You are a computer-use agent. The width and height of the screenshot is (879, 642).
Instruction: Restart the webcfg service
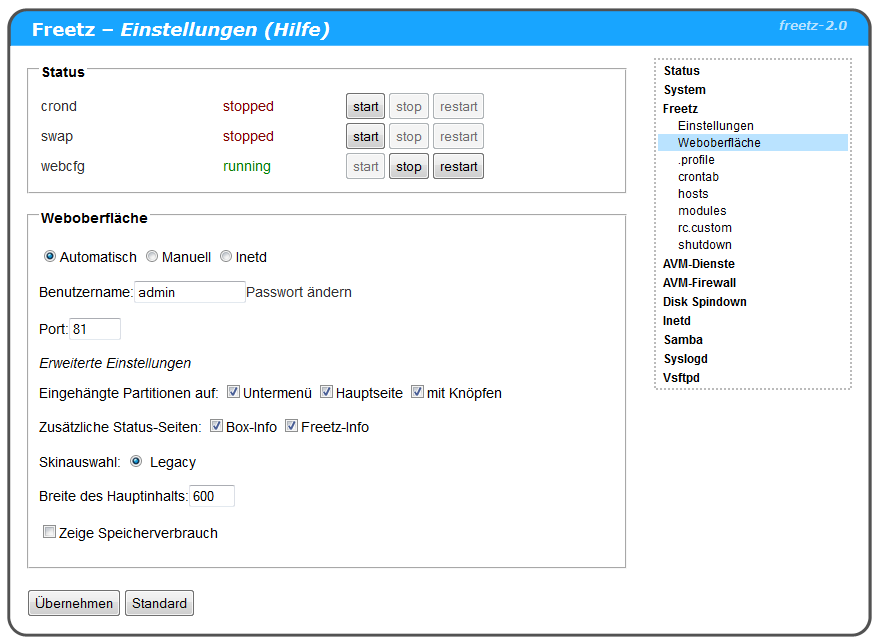pos(458,166)
